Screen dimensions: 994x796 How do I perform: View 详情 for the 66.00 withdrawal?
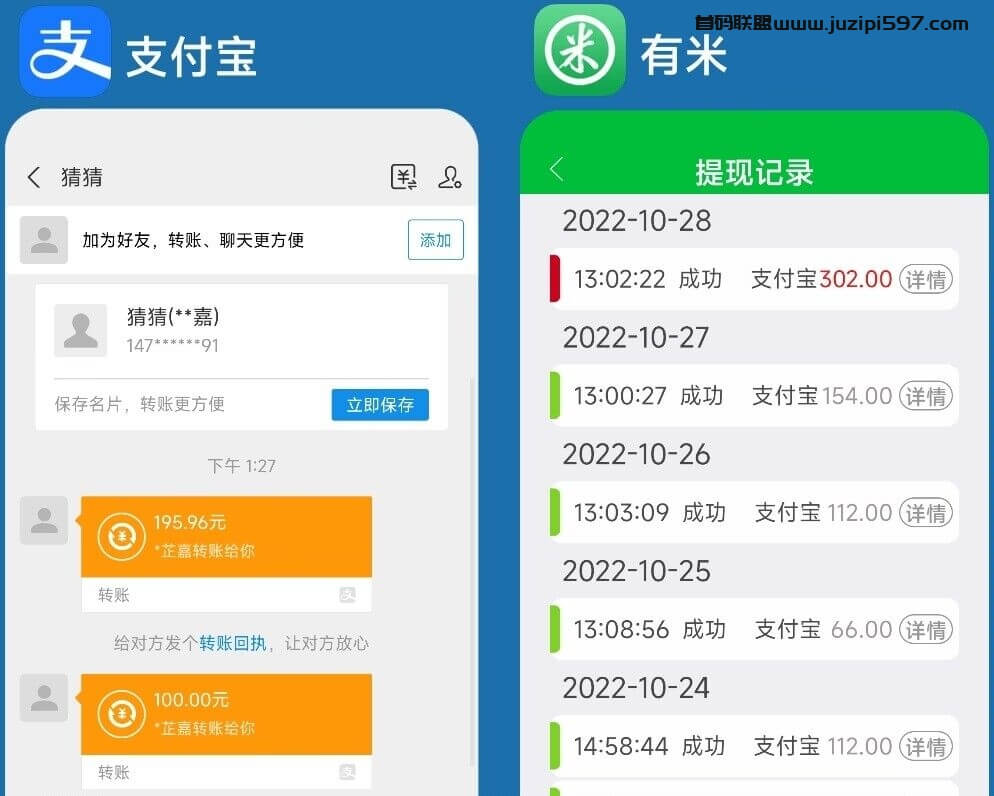[926, 629]
